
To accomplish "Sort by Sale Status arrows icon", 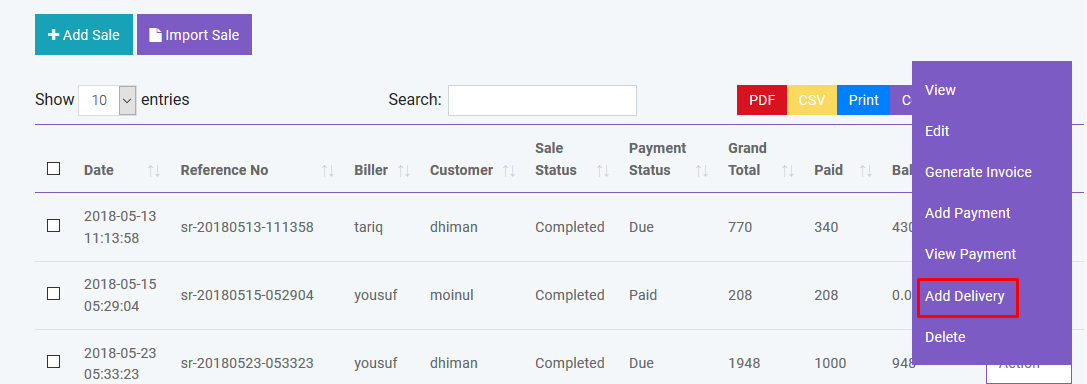I will tap(603, 171).
